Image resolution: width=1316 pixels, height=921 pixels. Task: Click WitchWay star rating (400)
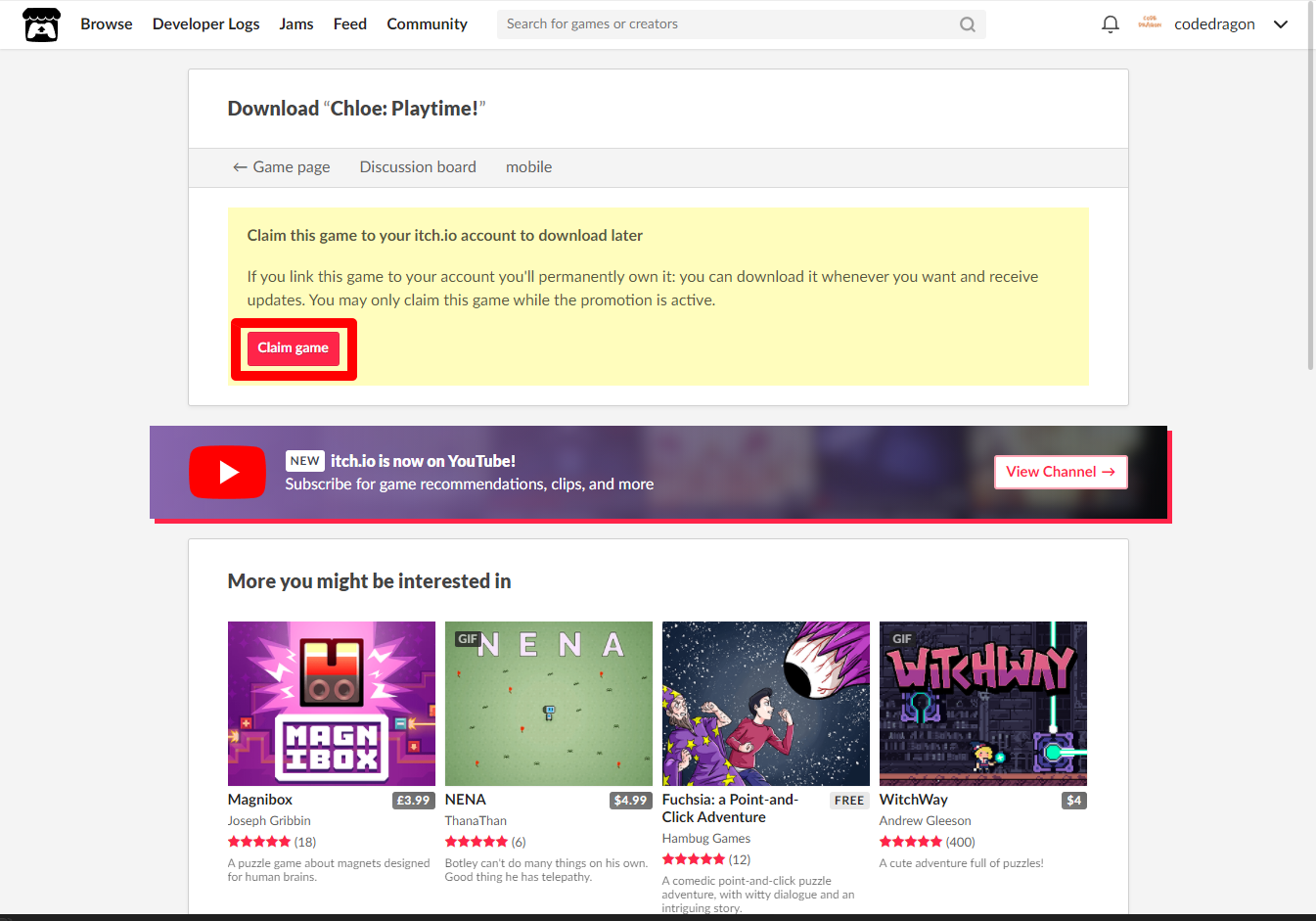[928, 842]
